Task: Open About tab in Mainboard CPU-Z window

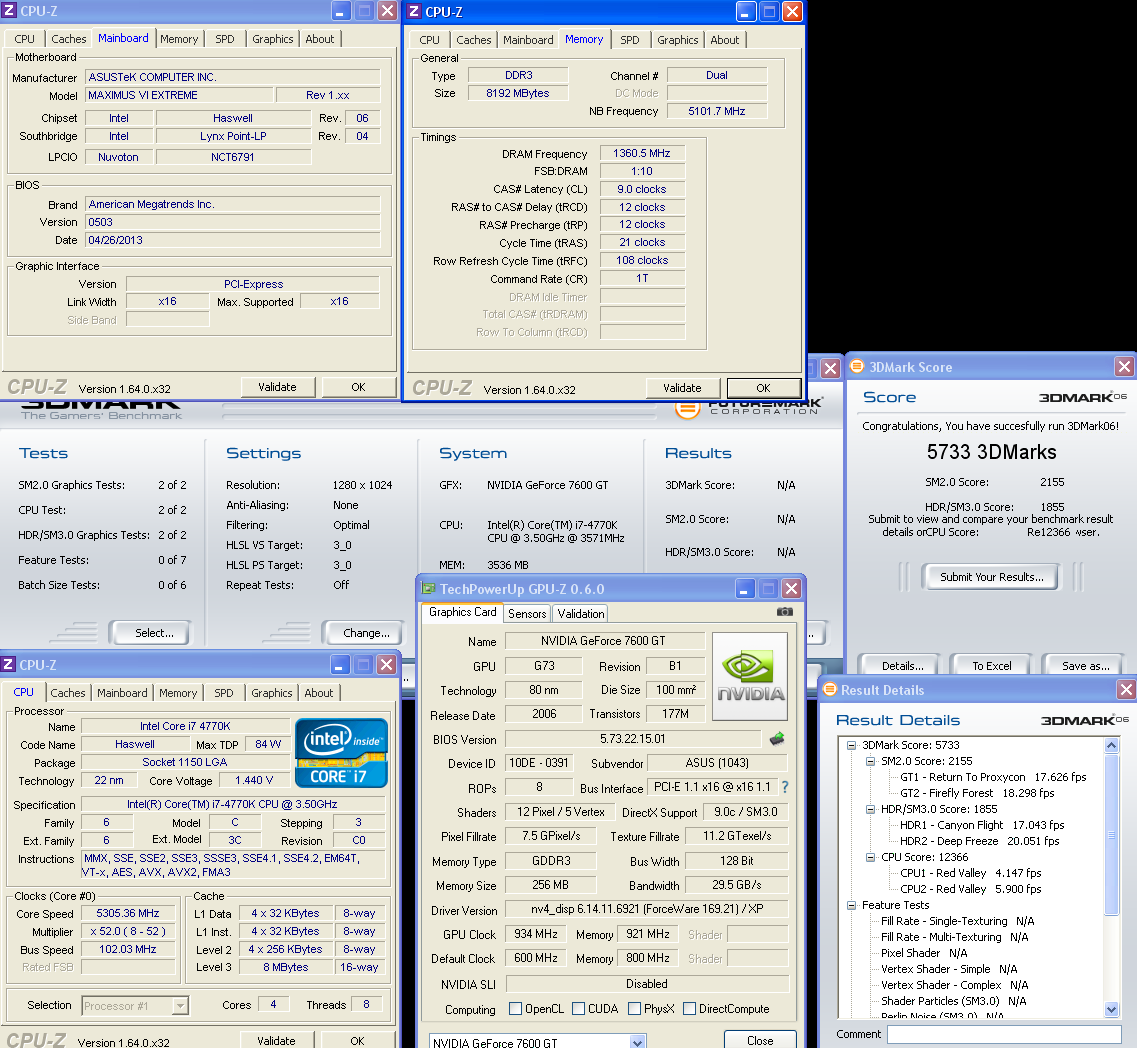Action: (x=320, y=38)
